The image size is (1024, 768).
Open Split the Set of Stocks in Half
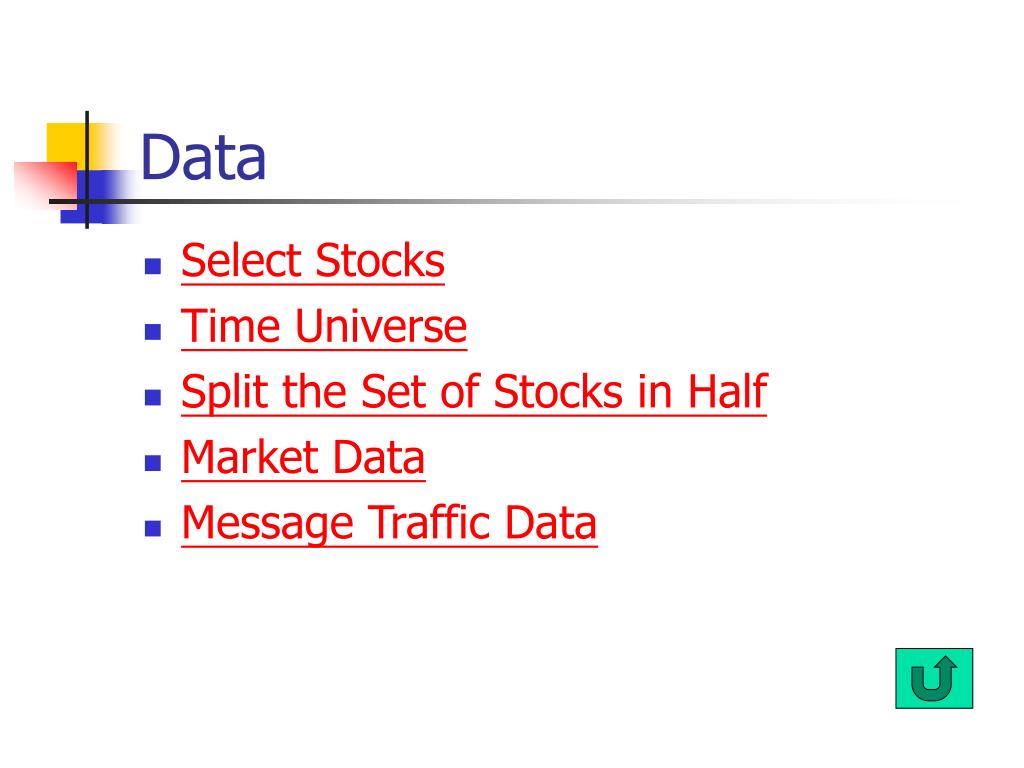pyautogui.click(x=474, y=392)
